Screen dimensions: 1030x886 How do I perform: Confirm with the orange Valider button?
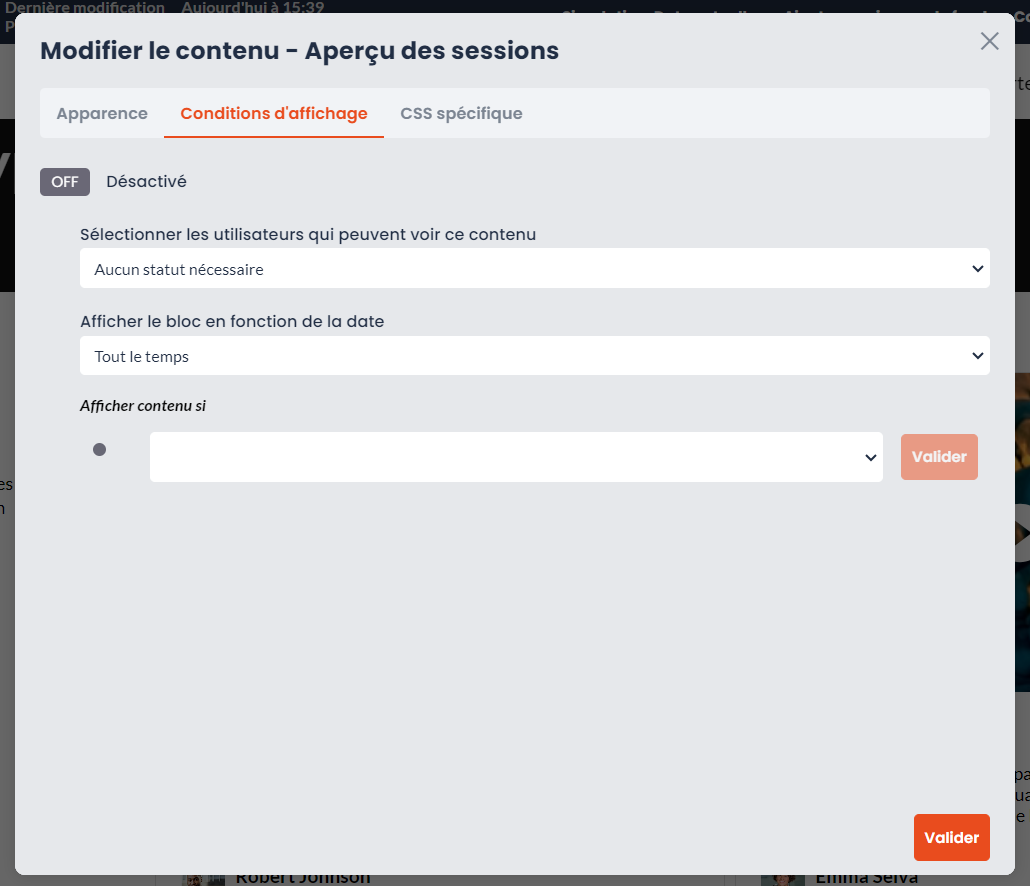click(951, 837)
